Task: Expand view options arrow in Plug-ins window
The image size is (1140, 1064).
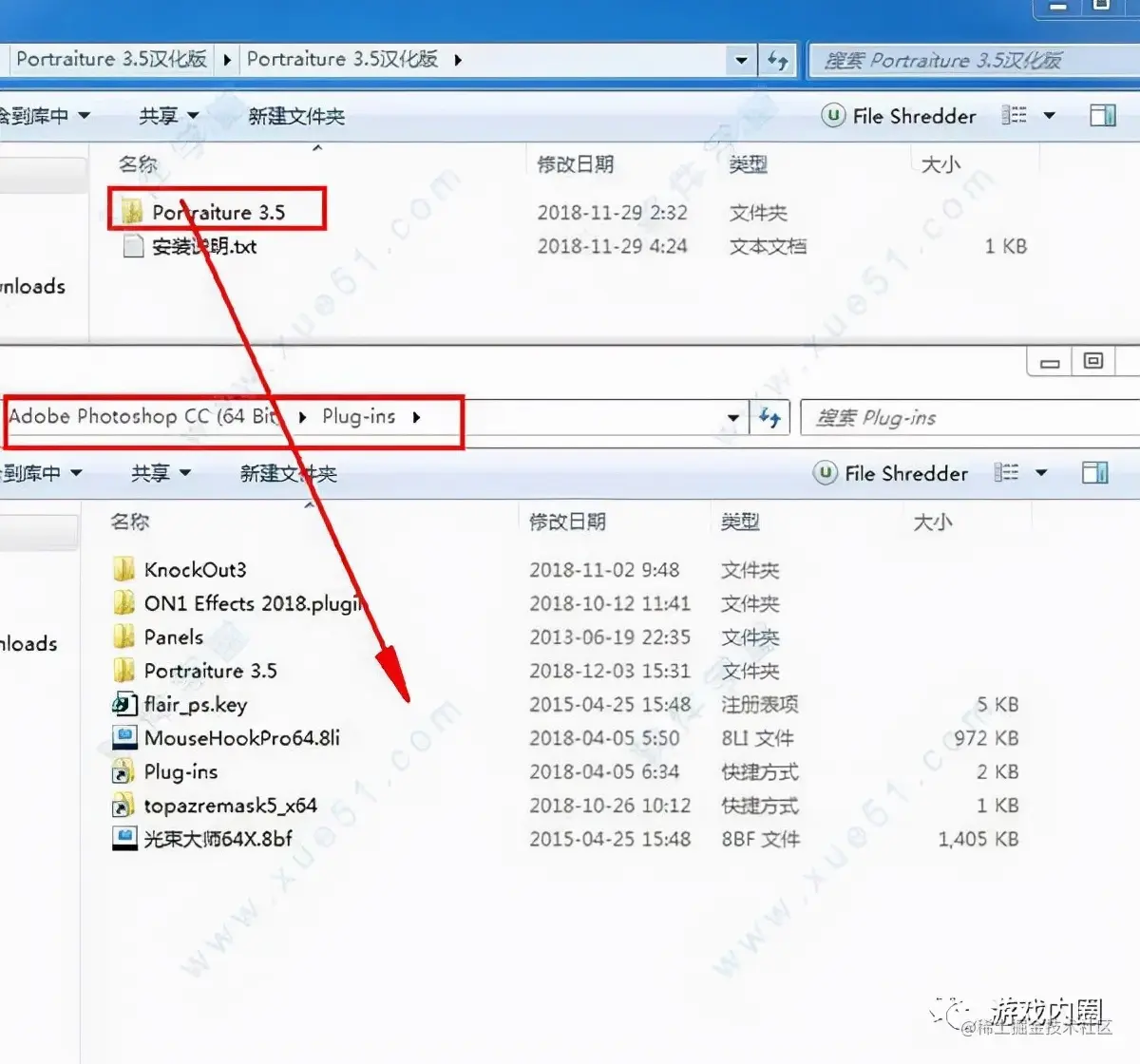Action: point(1042,473)
